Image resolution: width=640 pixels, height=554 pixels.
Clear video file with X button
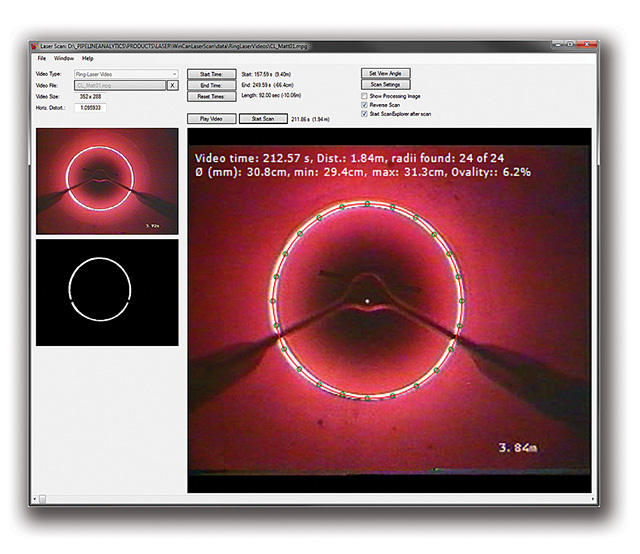[172, 85]
